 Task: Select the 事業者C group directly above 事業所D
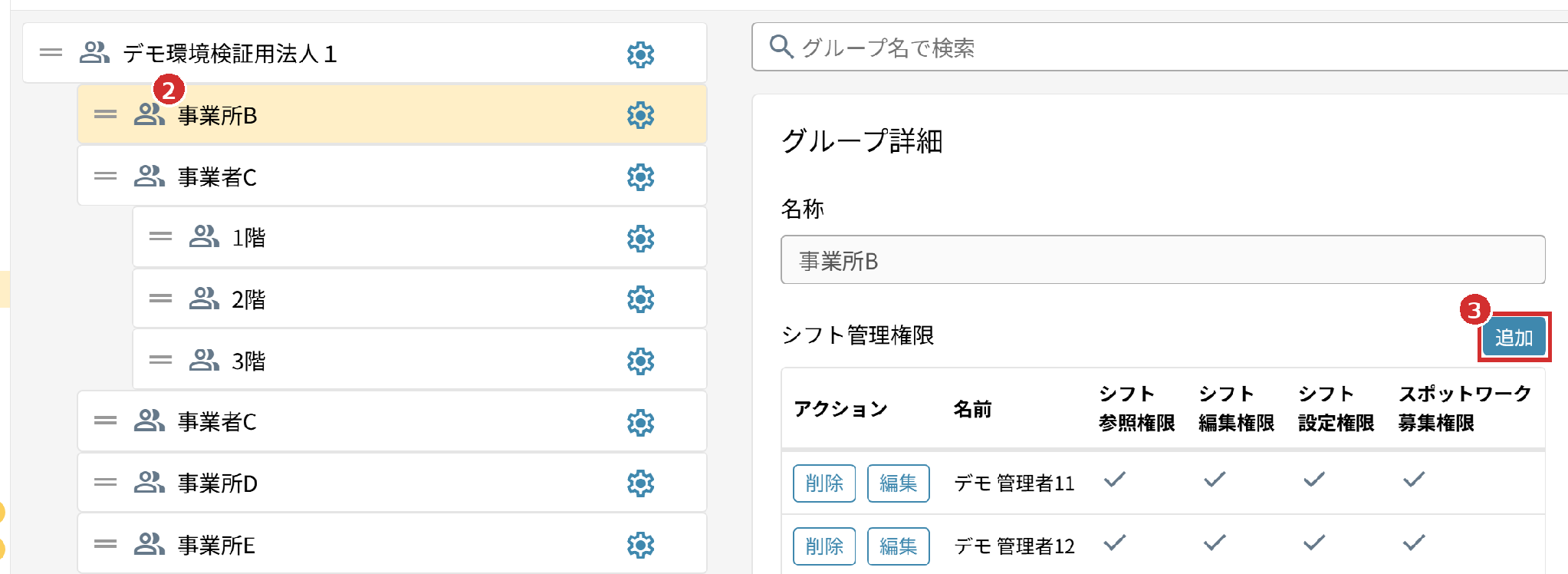click(x=392, y=421)
